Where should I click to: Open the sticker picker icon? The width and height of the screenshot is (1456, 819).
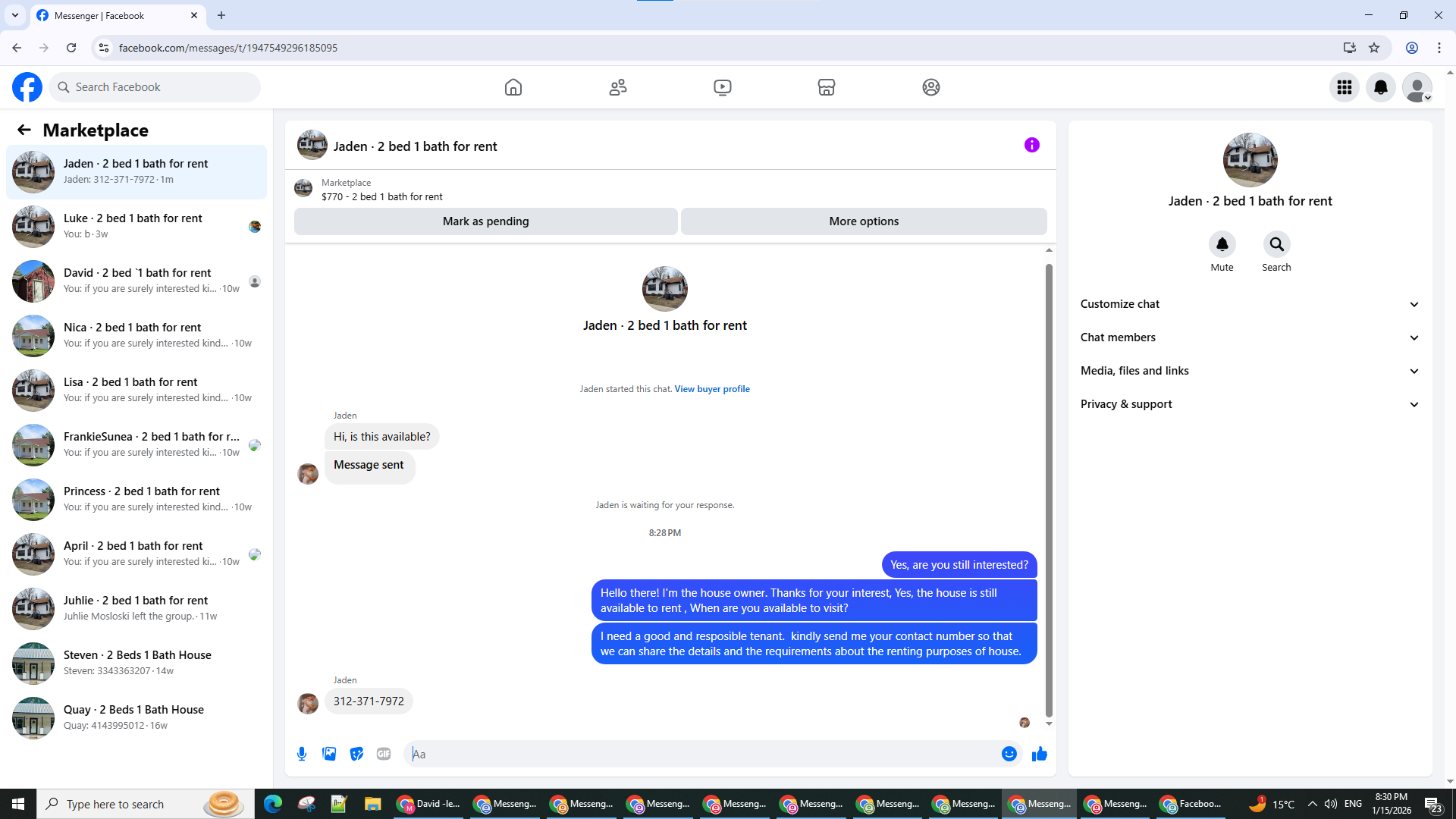pyautogui.click(x=356, y=754)
